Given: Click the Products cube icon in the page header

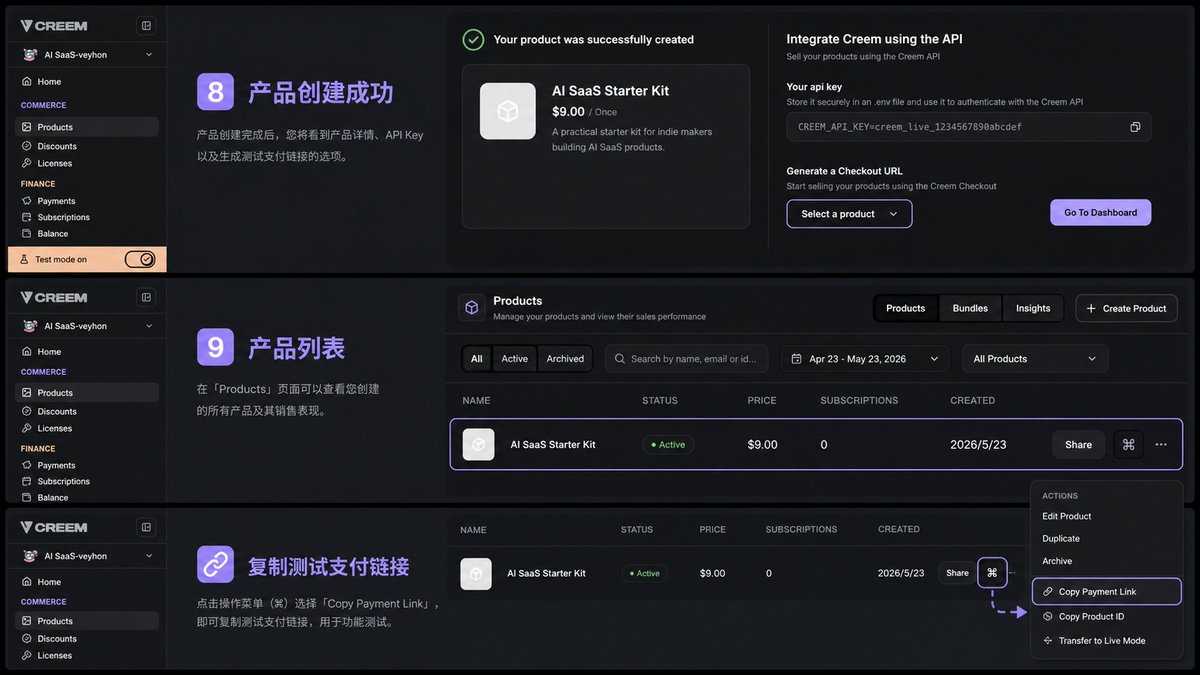Looking at the screenshot, I should (x=472, y=307).
